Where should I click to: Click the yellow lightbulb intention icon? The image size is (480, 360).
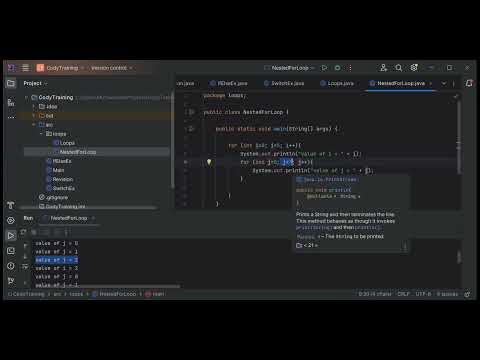(209, 162)
